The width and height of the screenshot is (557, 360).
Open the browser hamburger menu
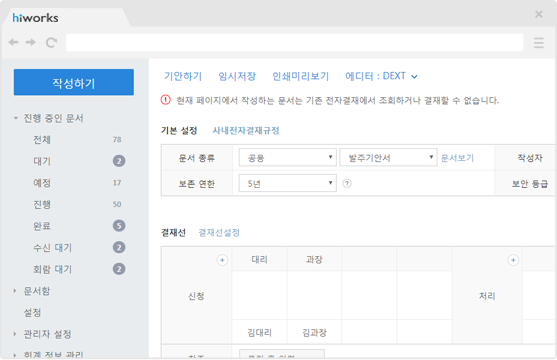539,43
